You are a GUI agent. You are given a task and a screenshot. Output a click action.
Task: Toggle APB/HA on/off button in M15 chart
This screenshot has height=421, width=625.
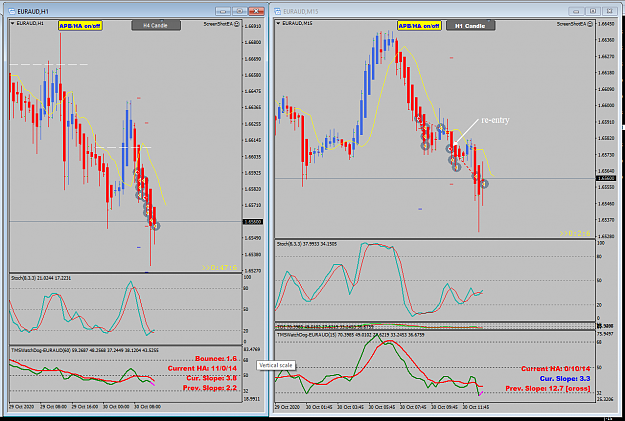click(419, 26)
